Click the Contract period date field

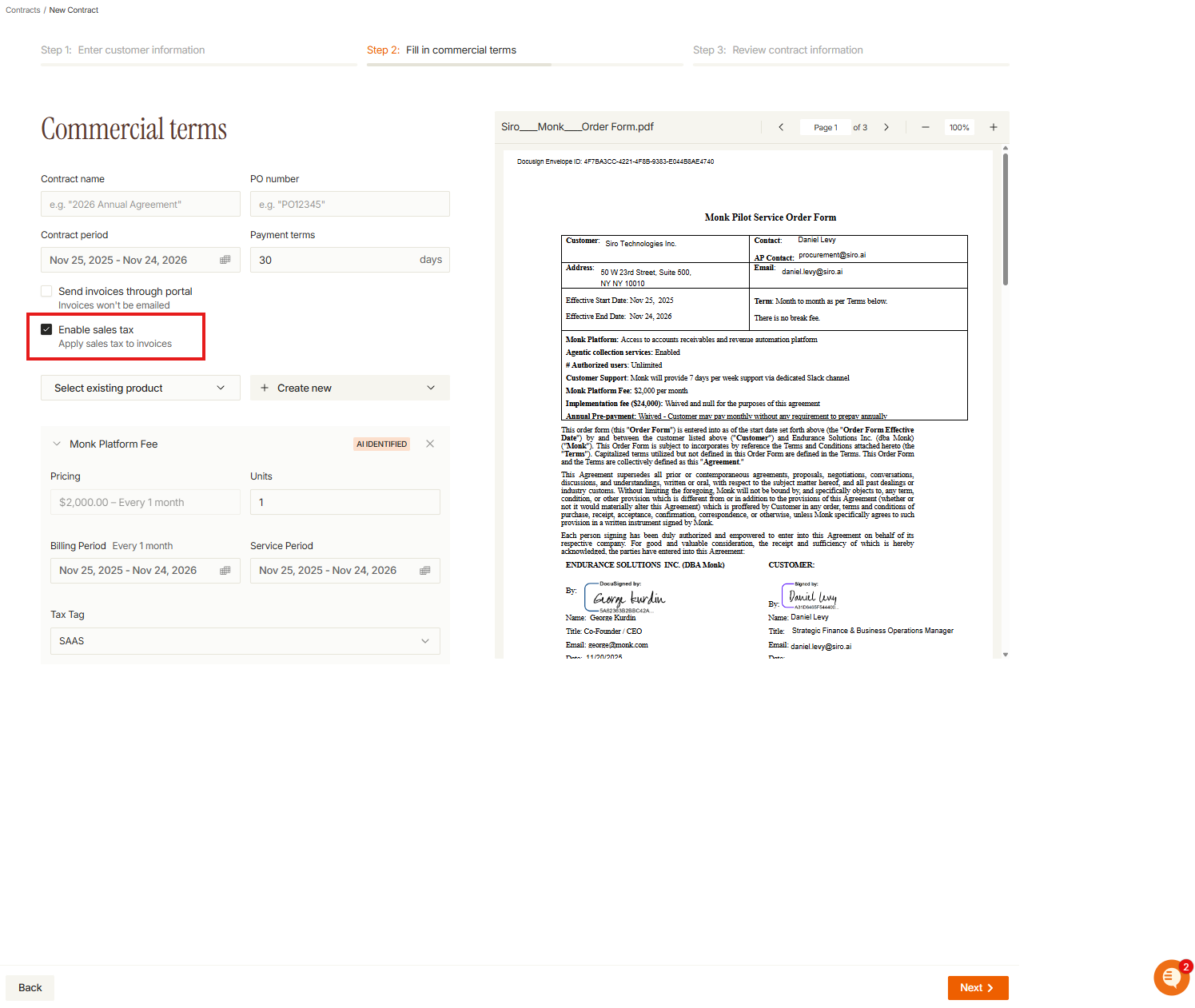pos(141,260)
